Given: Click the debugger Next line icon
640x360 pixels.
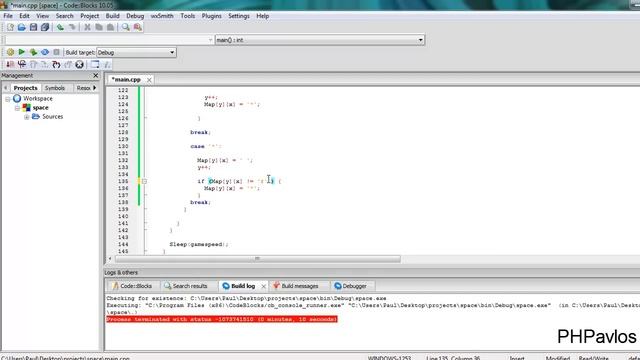Looking at the screenshot, I should (33, 64).
